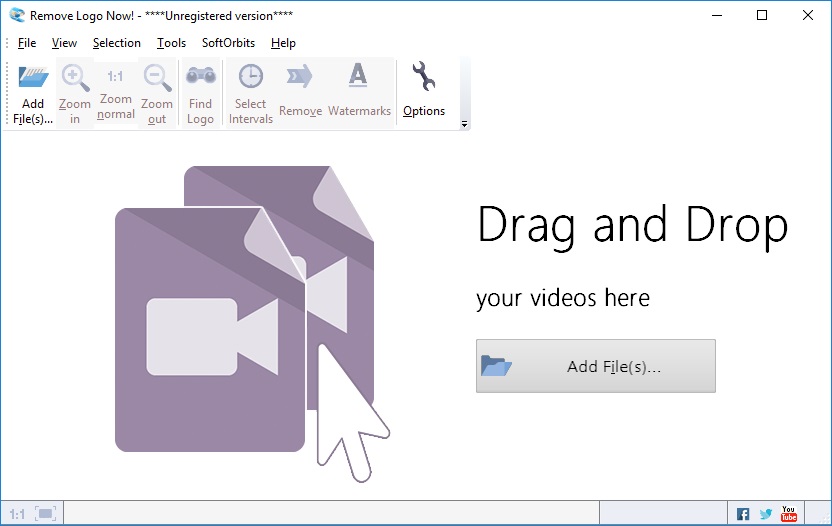Click the video files drop illustration
The width and height of the screenshot is (832, 526).
(x=252, y=324)
